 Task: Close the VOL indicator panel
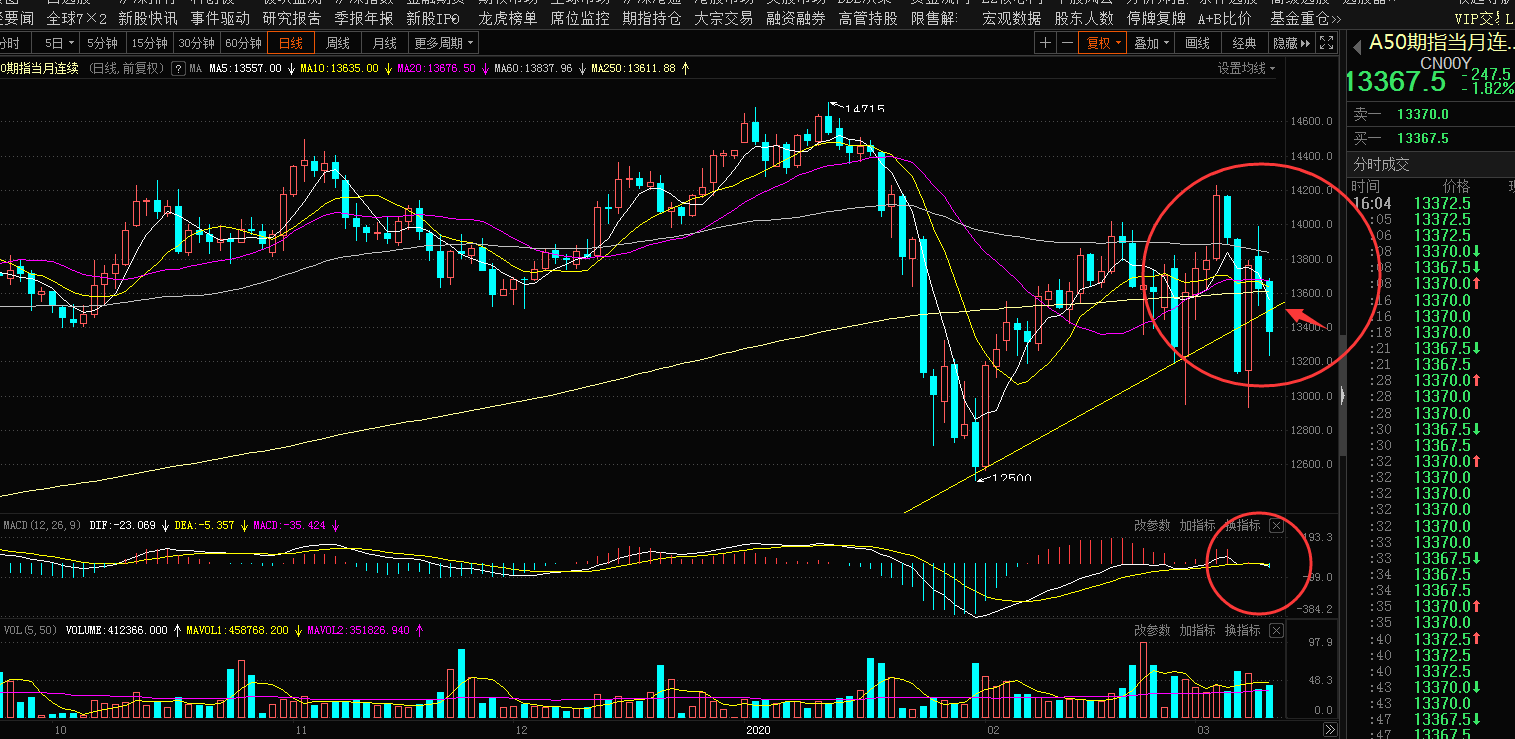(1276, 630)
